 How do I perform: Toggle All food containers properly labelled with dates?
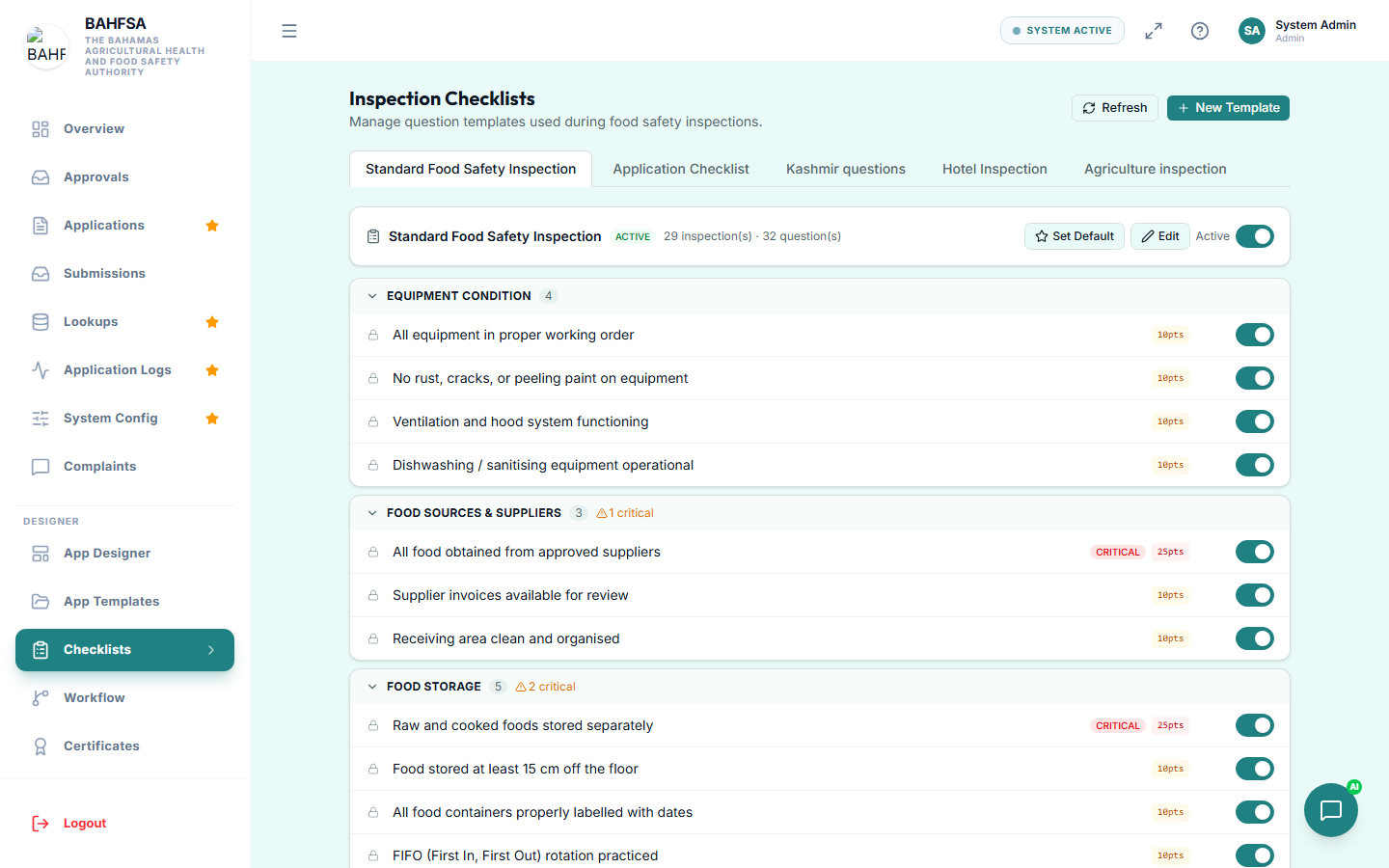1255,812
